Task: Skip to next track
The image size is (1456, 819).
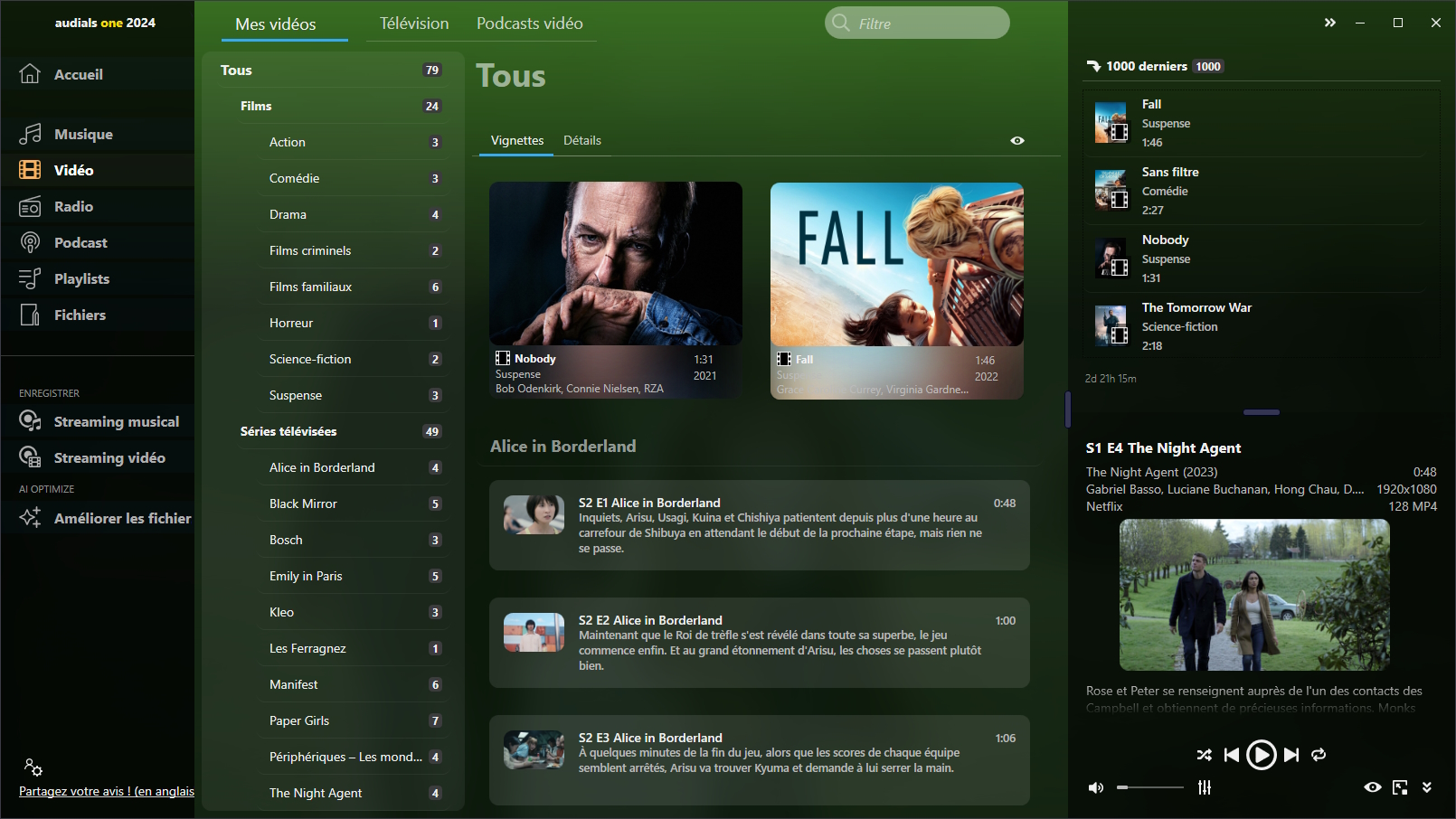Action: point(1291,755)
